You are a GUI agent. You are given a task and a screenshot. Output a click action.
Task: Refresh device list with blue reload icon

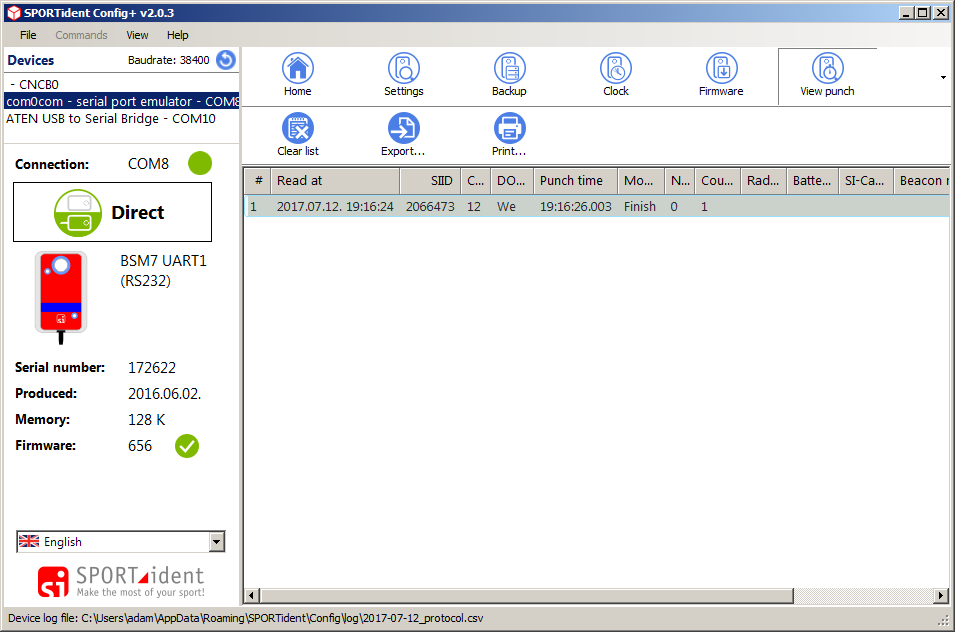point(226,60)
